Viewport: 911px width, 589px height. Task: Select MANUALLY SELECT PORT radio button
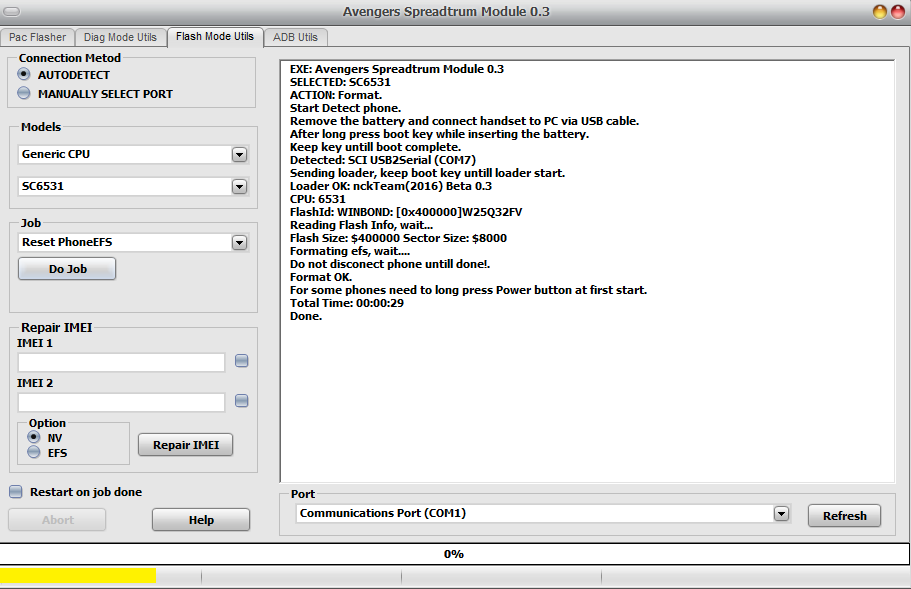24,93
